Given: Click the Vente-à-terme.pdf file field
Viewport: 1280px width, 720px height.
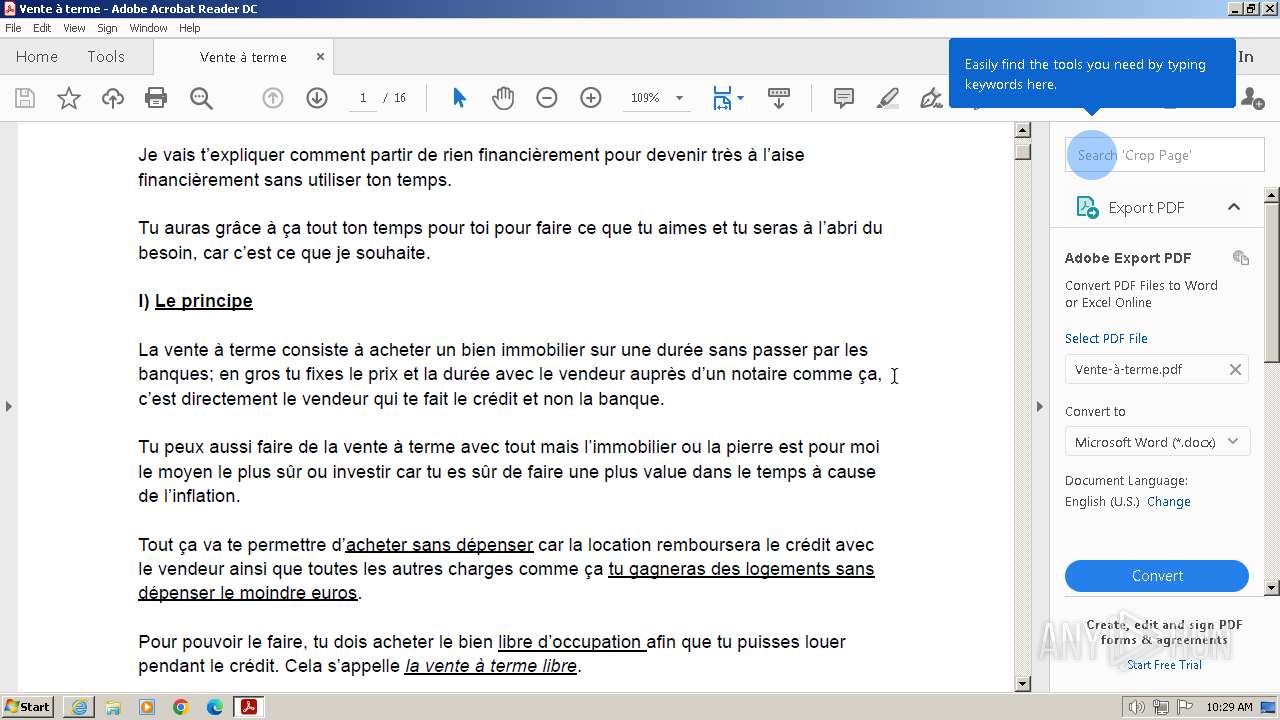Looking at the screenshot, I should [1157, 369].
